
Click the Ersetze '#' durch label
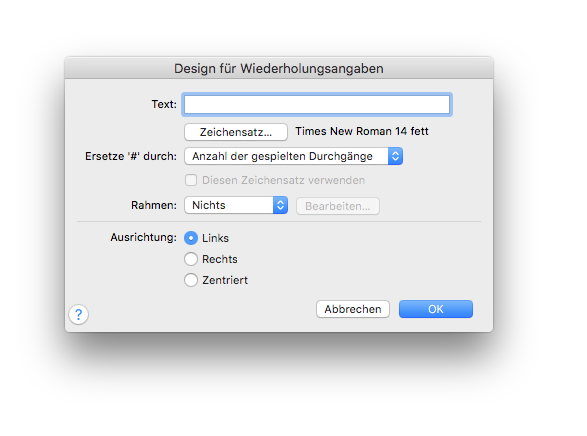pos(131,156)
